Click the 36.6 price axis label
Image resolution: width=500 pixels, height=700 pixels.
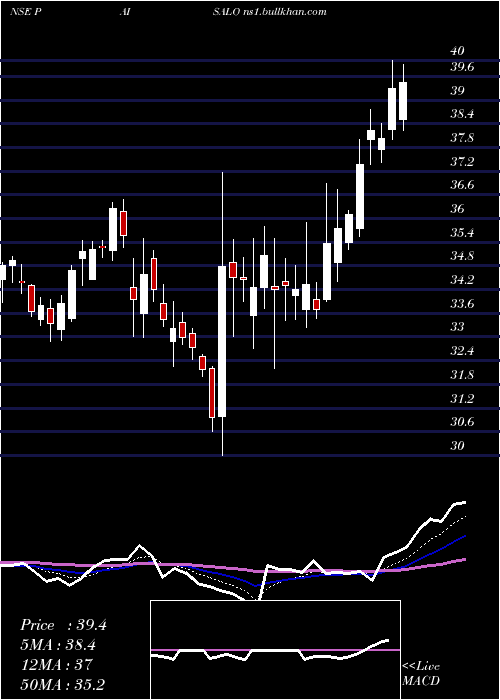click(x=463, y=185)
